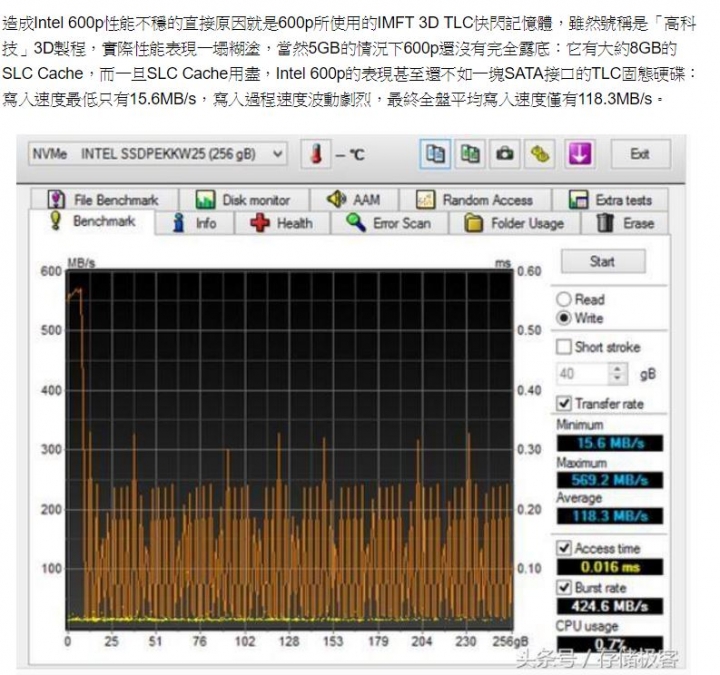The image size is (720, 675).
Task: Click the Erase trash can icon
Action: 605,223
